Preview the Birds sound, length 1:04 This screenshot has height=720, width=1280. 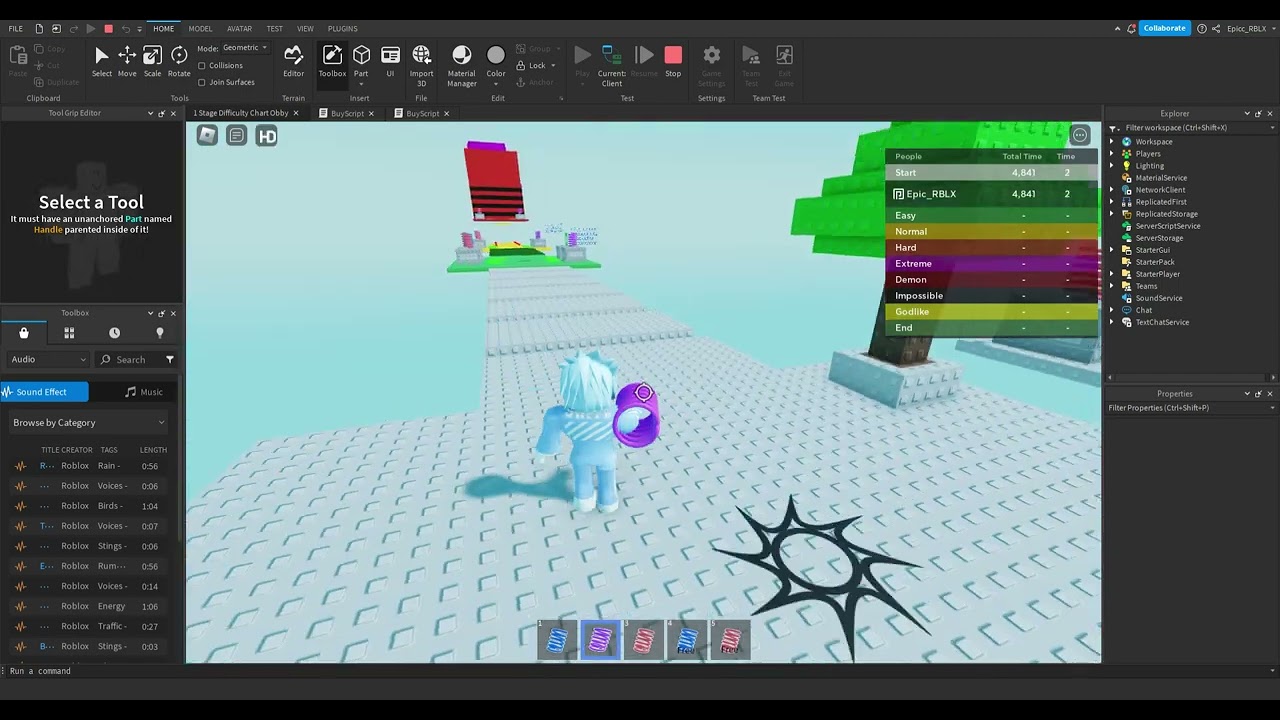20,506
